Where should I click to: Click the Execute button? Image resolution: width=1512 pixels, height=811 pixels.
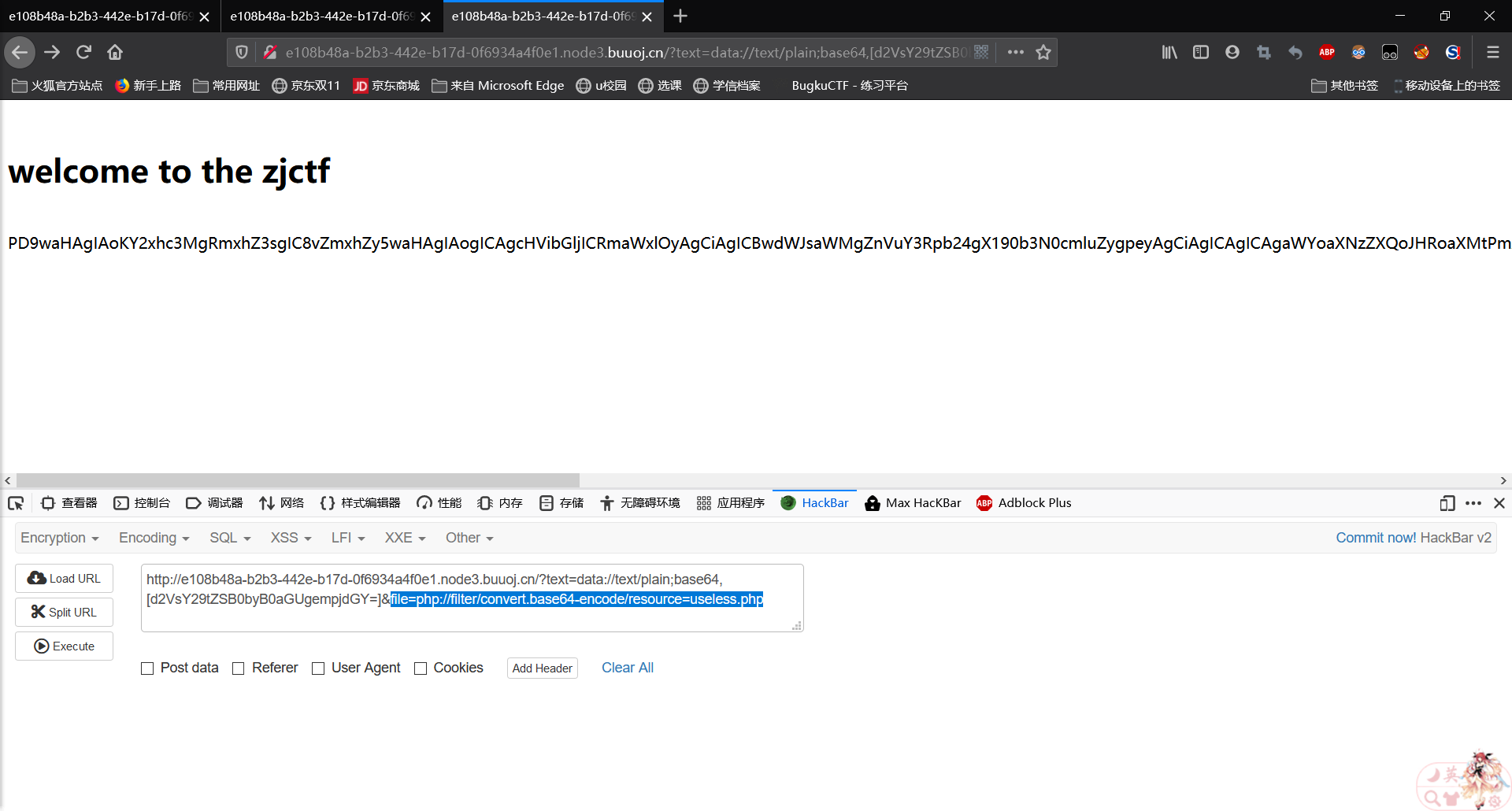(64, 646)
